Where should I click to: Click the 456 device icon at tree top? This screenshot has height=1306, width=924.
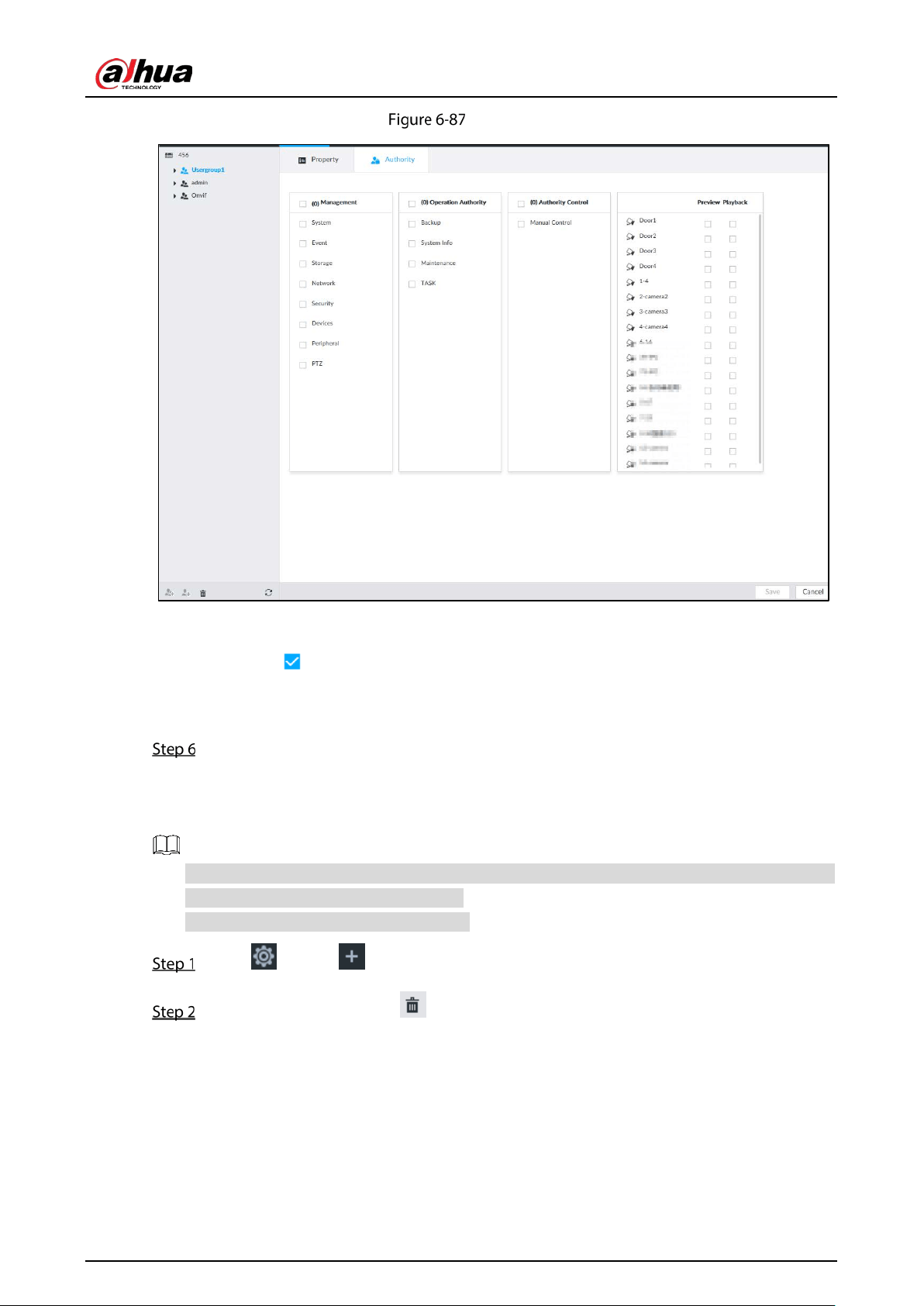169,155
